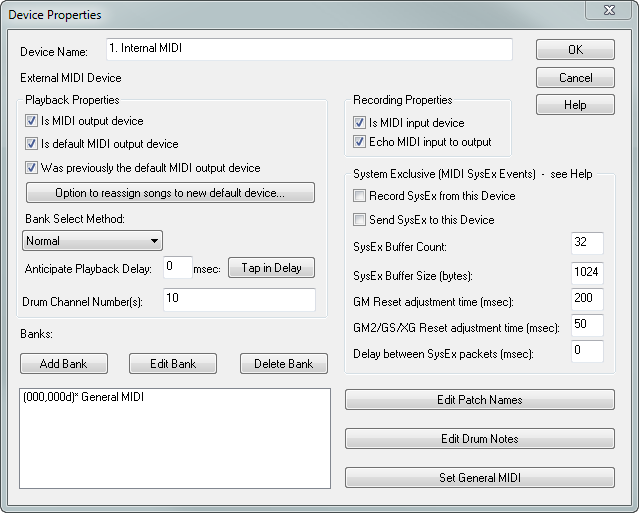Close the Device Properties dialog
This screenshot has width=640, height=516.
coord(610,11)
